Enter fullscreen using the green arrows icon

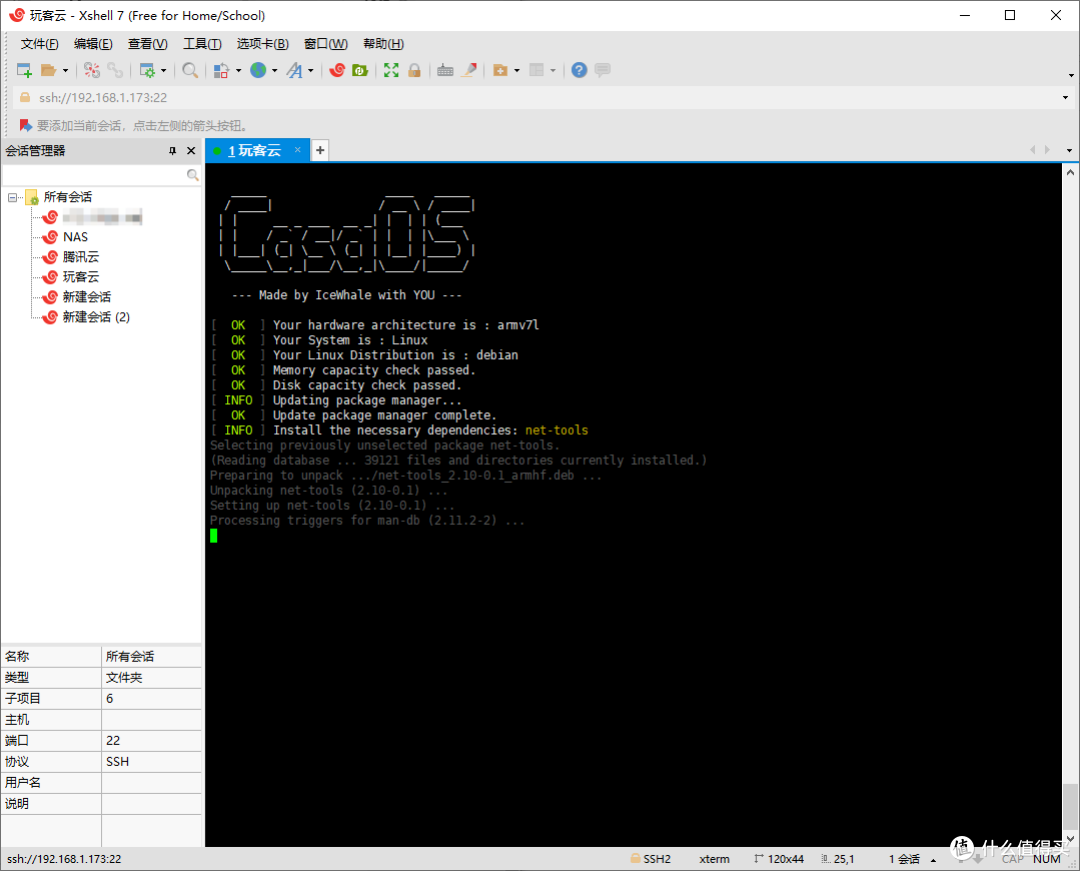coord(391,70)
